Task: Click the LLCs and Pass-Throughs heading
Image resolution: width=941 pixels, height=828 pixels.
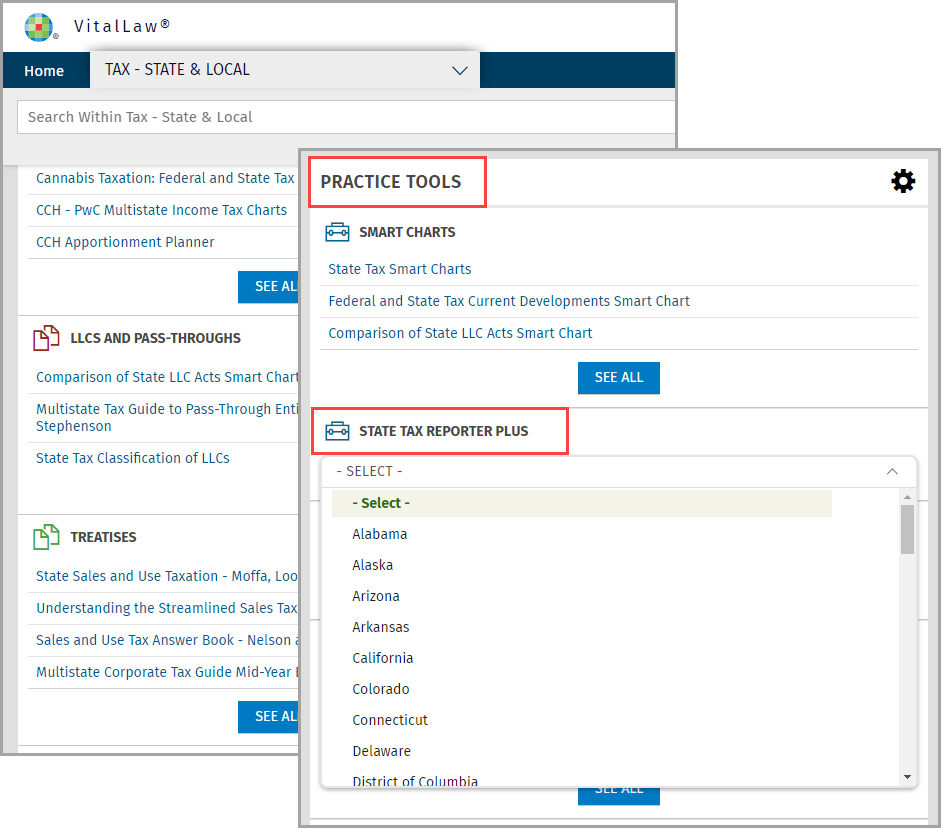Action: pyautogui.click(x=155, y=338)
